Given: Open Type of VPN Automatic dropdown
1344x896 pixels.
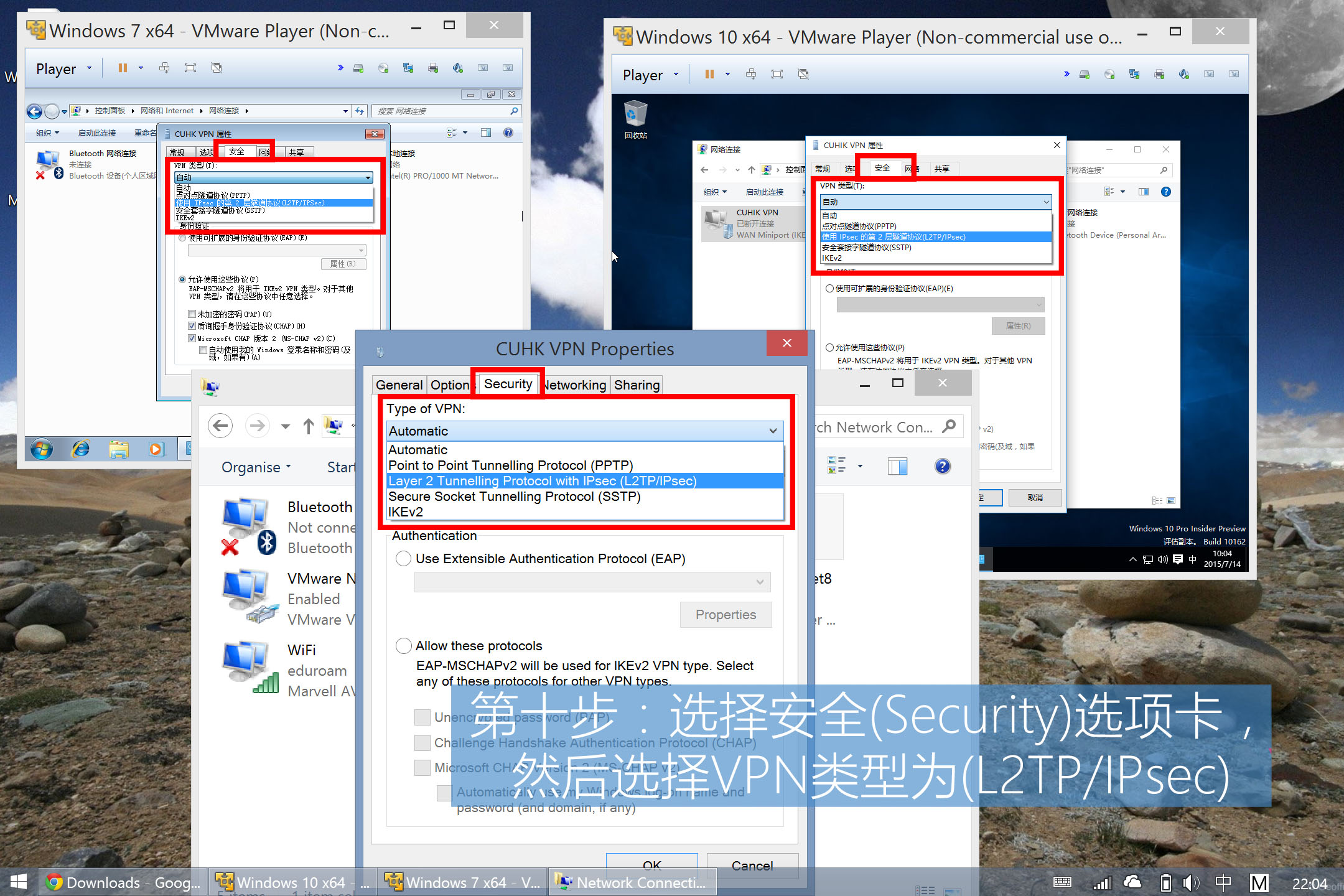Looking at the screenshot, I should coord(585,431).
